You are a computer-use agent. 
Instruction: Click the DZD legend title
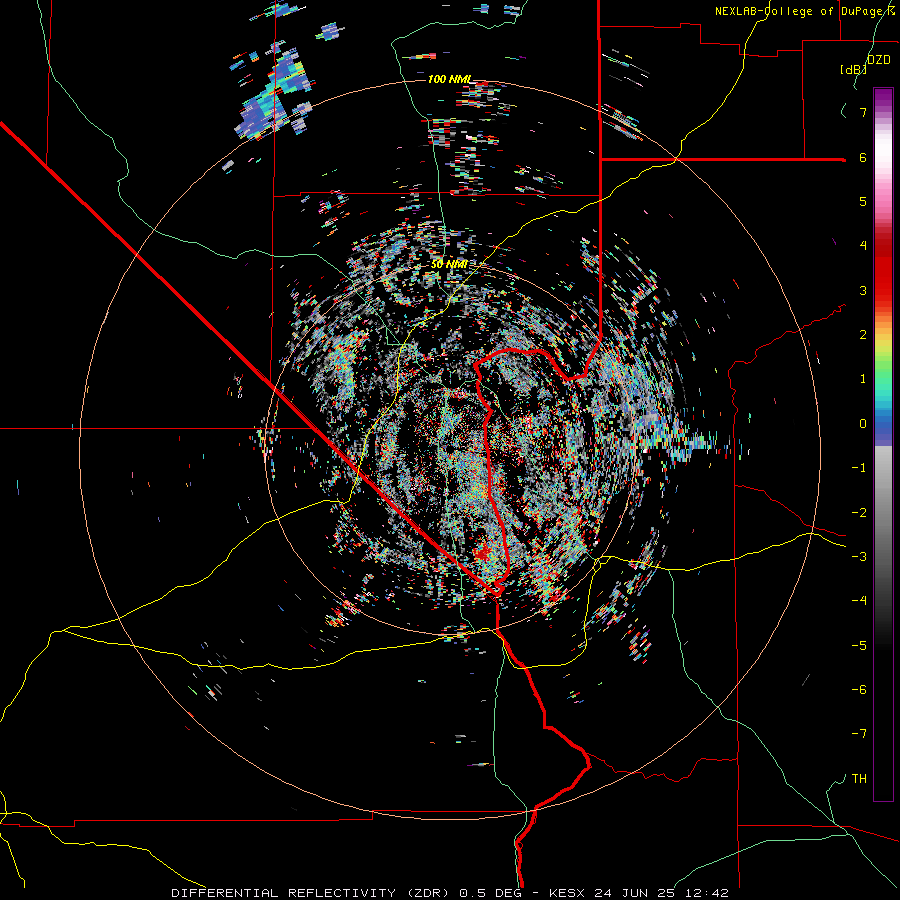click(878, 60)
